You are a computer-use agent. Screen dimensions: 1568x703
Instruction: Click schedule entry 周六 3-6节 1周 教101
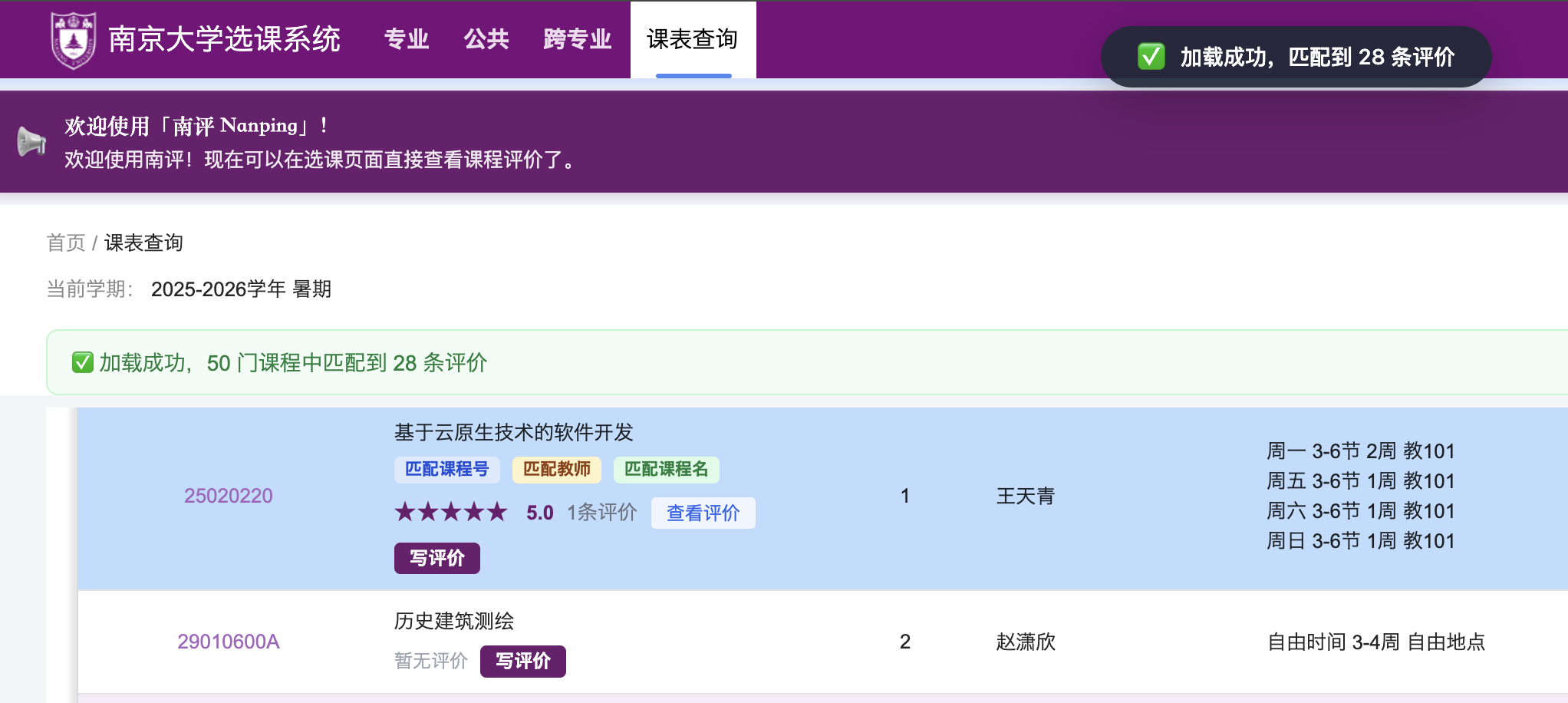coord(1361,510)
